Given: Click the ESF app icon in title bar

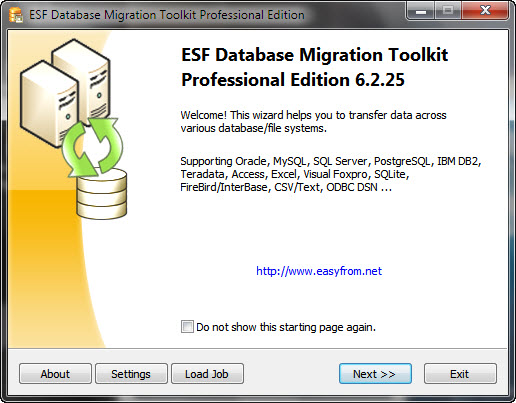Looking at the screenshot, I should 15,15.
